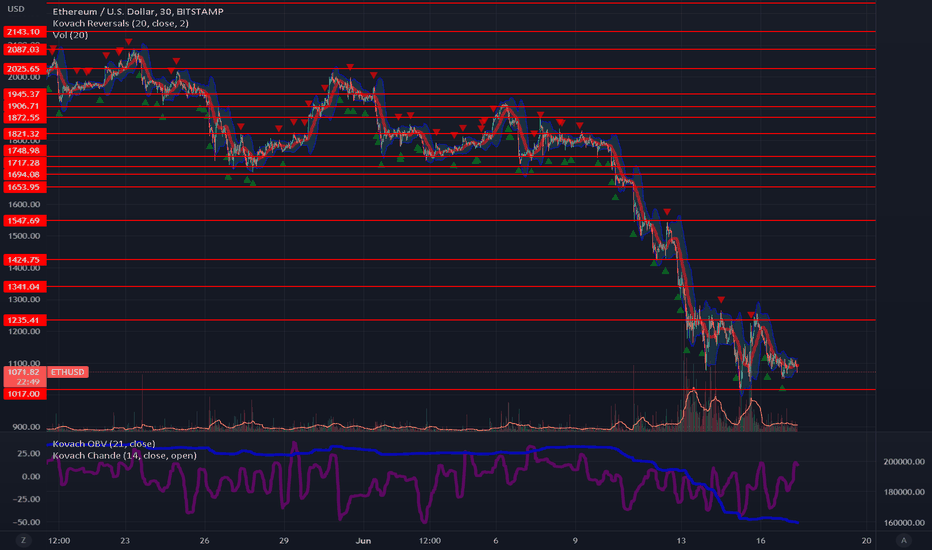Image resolution: width=932 pixels, height=550 pixels.
Task: Click the Jun label on time axis
Action: click(363, 540)
